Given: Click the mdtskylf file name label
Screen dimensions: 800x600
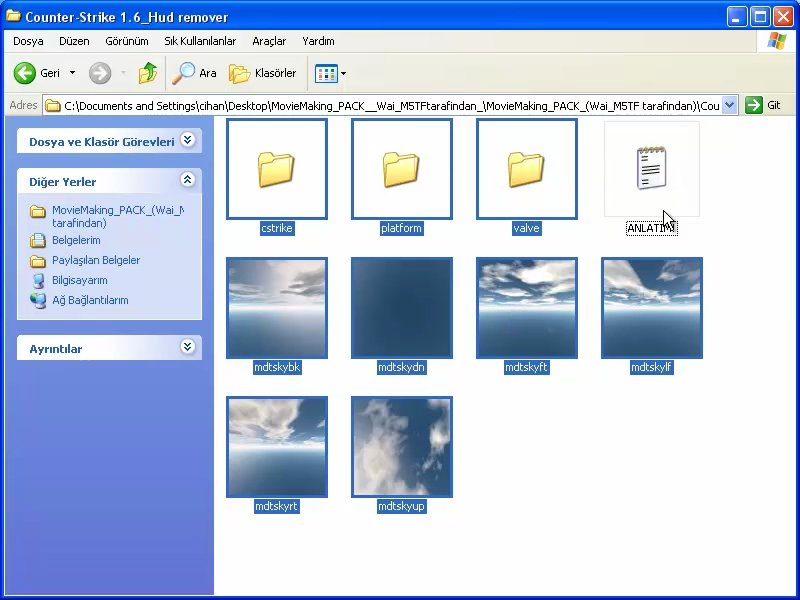Looking at the screenshot, I should point(652,367).
